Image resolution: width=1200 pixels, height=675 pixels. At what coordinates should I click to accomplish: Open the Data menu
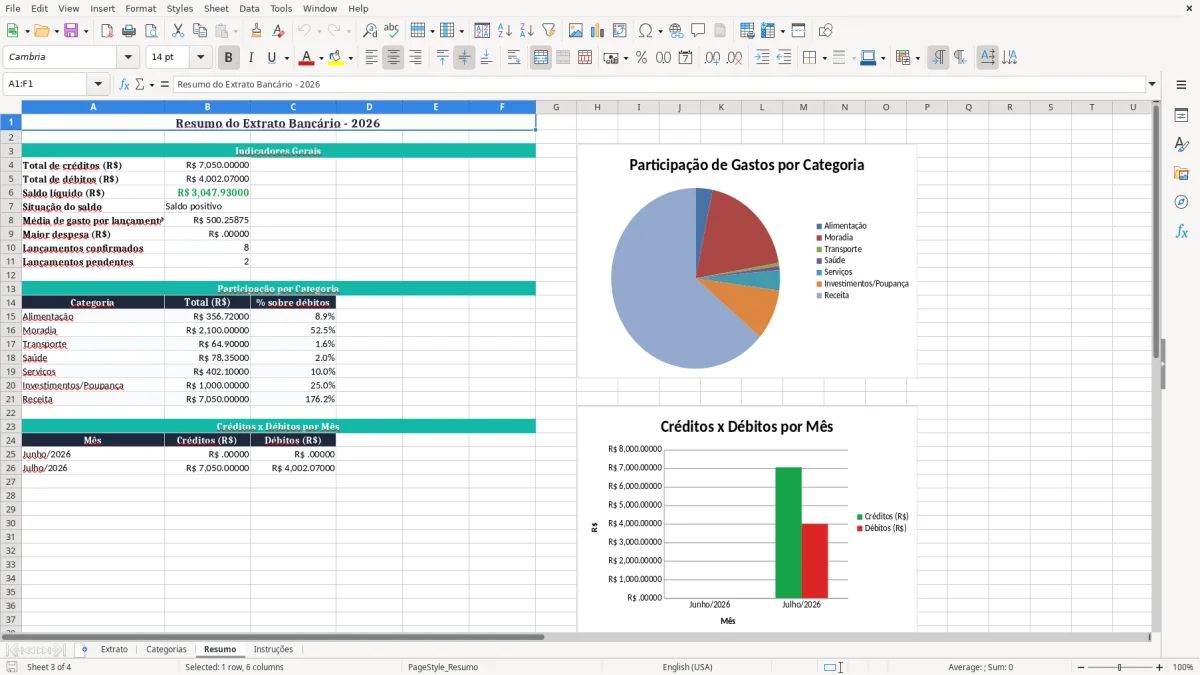249,8
